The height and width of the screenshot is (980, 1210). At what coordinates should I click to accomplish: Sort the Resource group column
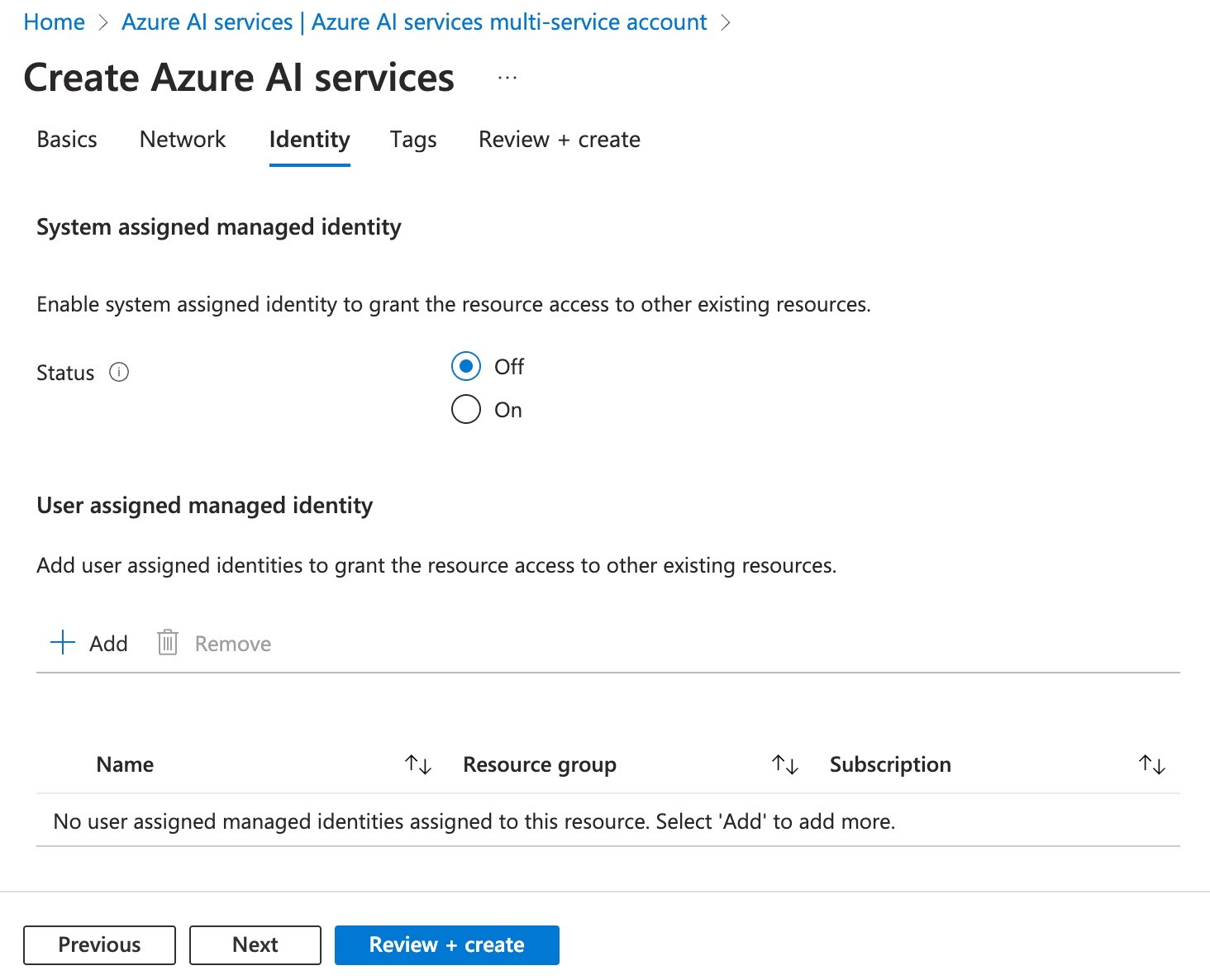[x=784, y=764]
